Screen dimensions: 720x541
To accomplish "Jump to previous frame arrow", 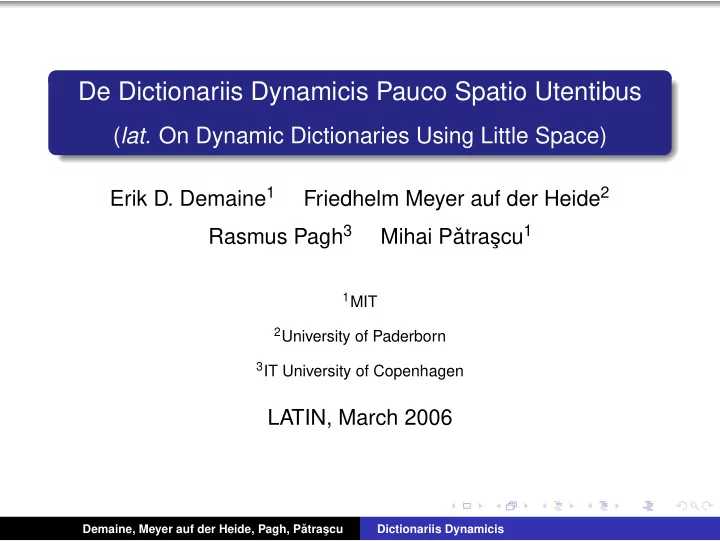I will (x=499, y=506).
